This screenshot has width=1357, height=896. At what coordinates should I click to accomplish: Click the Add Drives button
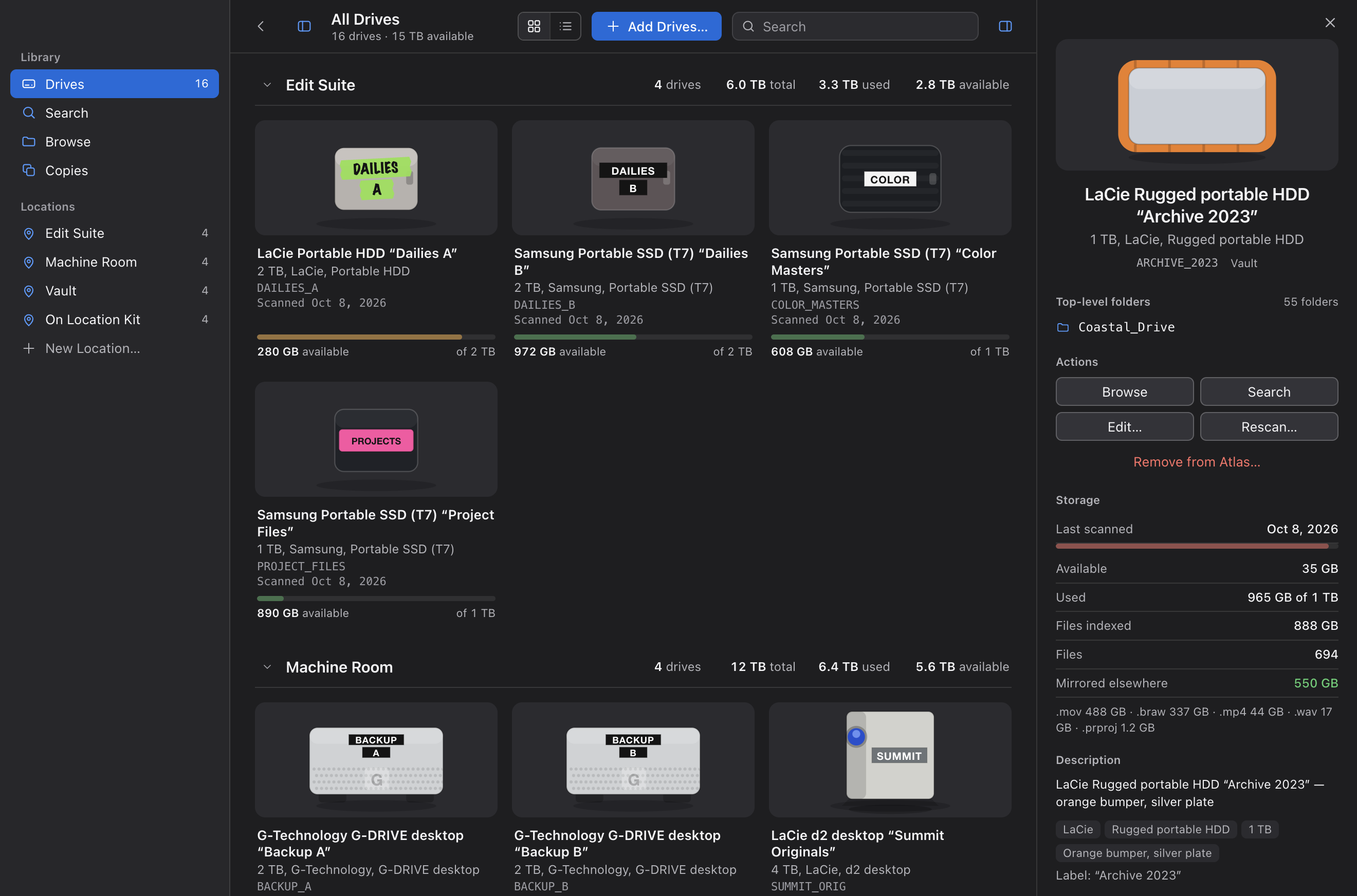point(656,26)
